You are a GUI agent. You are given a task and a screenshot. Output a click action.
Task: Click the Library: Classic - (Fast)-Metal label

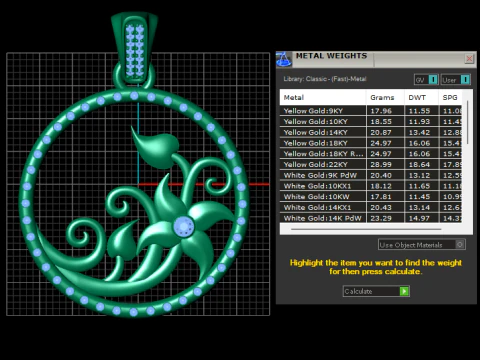point(325,79)
